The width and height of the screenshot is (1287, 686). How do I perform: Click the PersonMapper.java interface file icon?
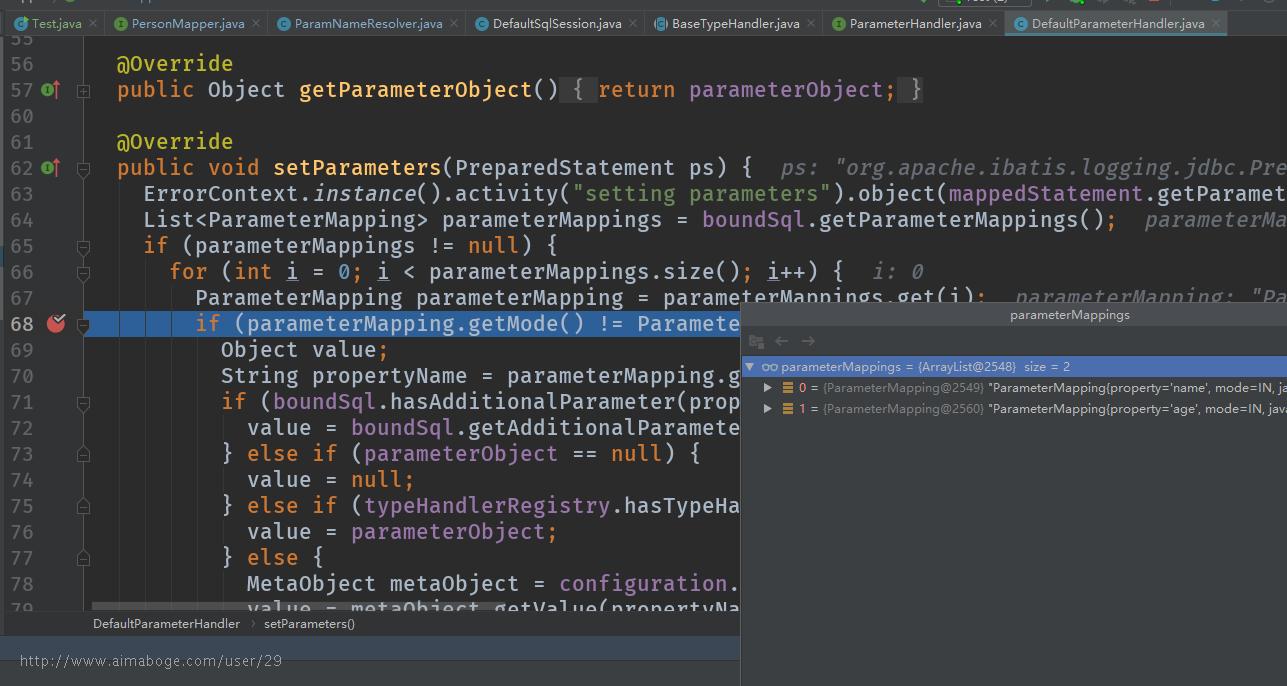(121, 23)
